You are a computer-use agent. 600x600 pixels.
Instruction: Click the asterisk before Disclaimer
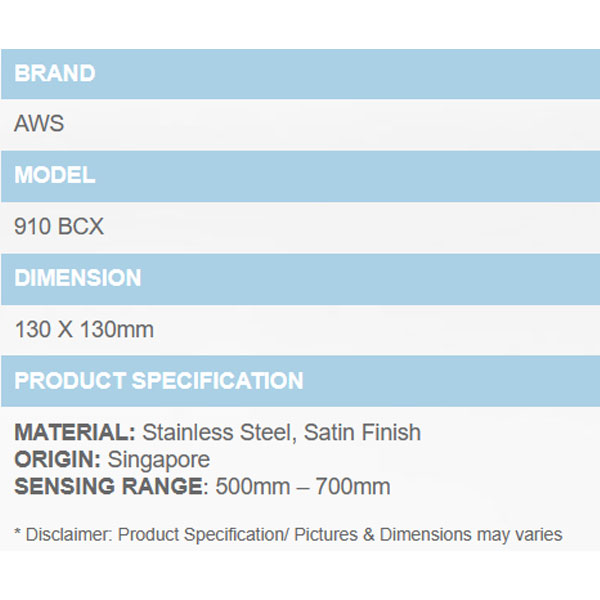click(x=18, y=533)
